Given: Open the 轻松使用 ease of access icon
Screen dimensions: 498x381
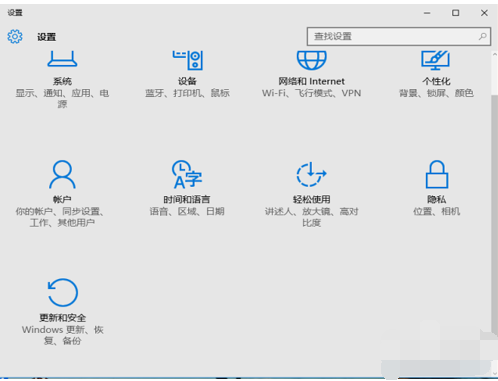Looking at the screenshot, I should tap(311, 174).
